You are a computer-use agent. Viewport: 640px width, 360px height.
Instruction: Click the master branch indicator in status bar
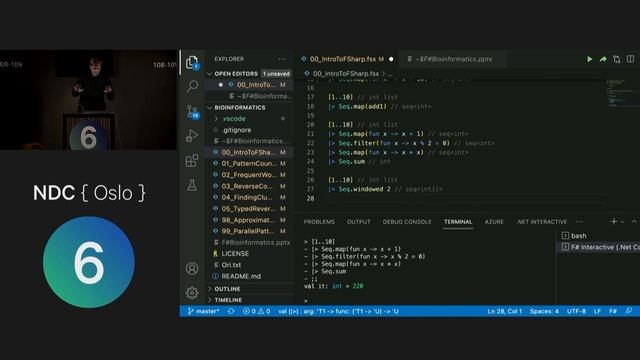(x=203, y=311)
